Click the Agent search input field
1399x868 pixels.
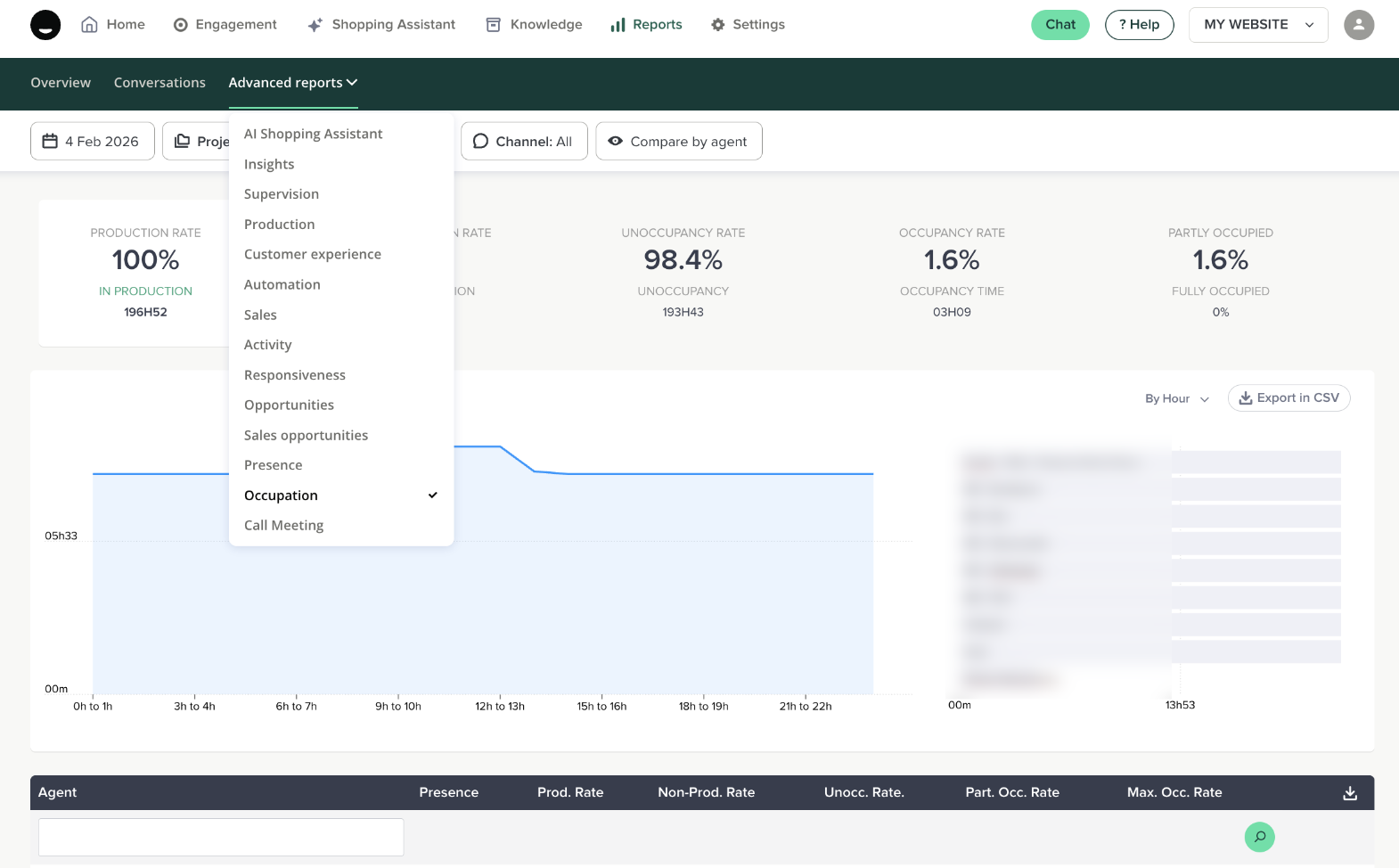tap(221, 837)
